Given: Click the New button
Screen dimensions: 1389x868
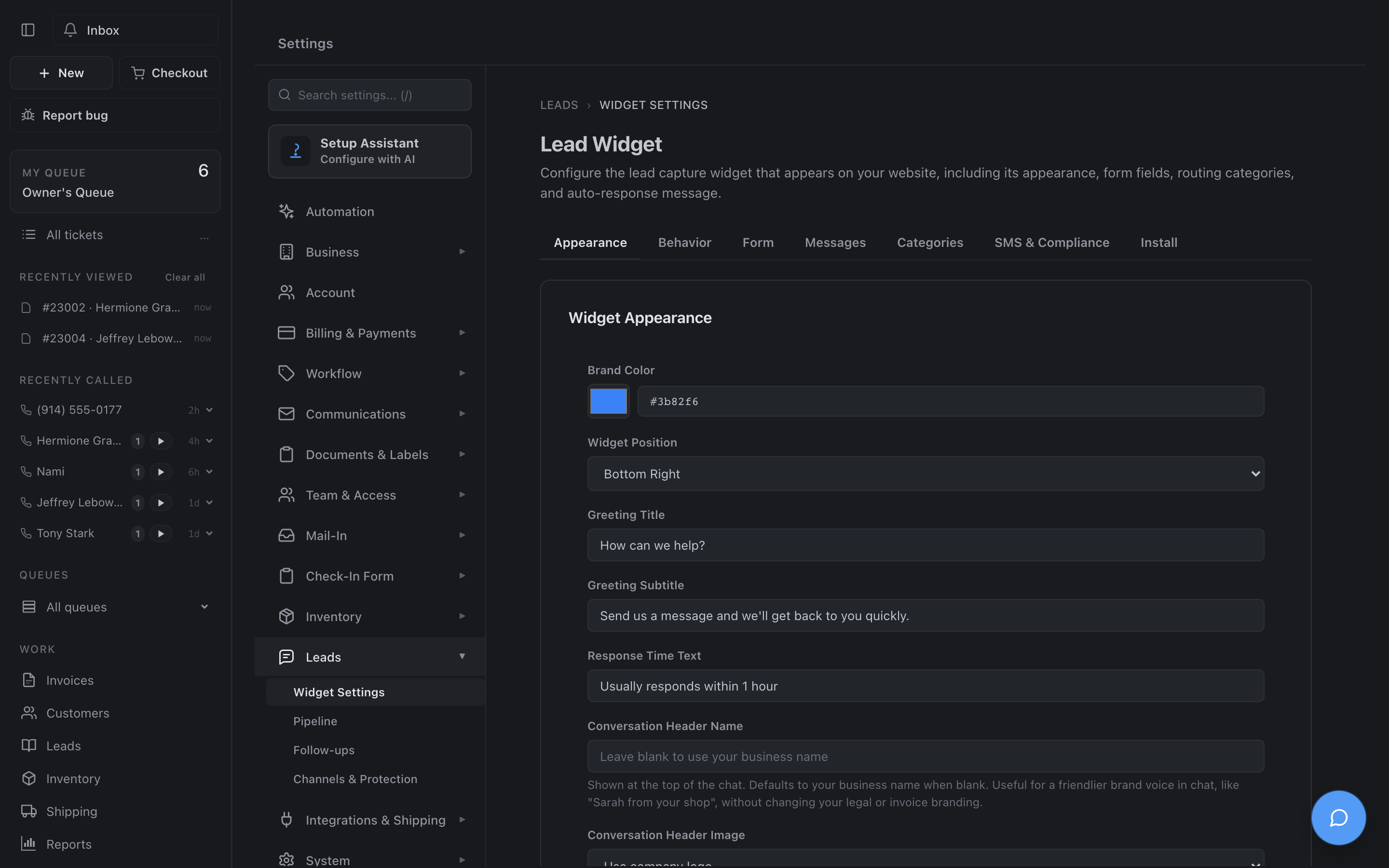Looking at the screenshot, I should [x=61, y=73].
